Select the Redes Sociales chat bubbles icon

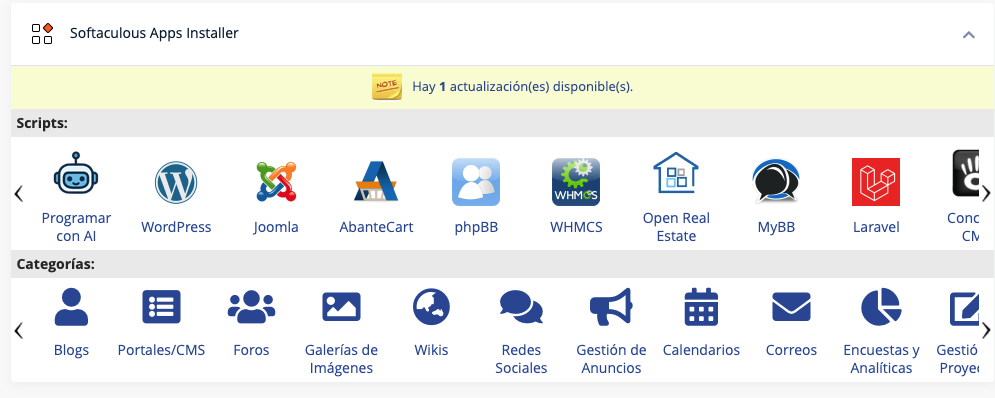(x=521, y=307)
